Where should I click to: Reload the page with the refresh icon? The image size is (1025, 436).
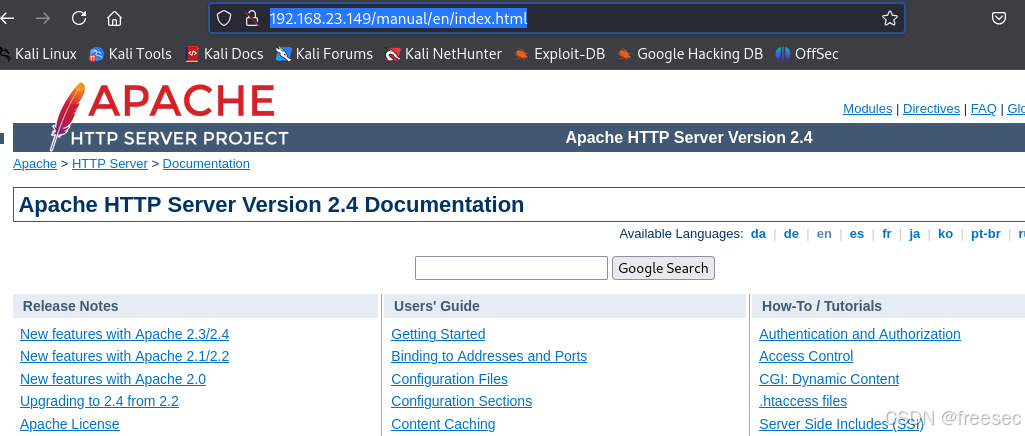[x=79, y=18]
